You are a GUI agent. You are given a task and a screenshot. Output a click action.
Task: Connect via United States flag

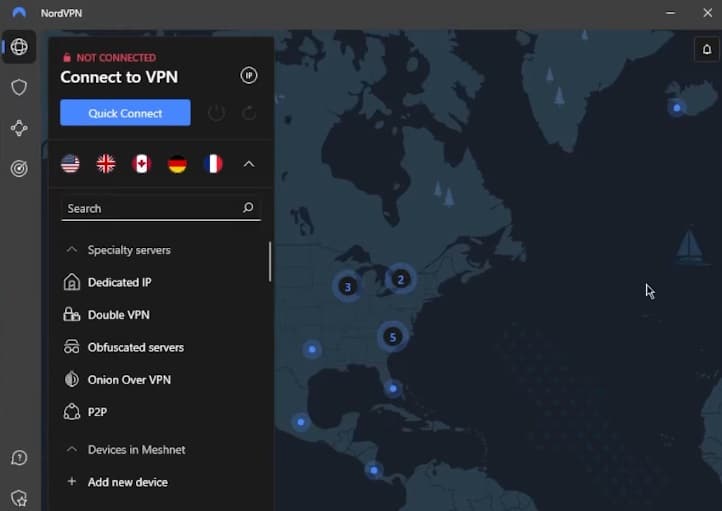[70, 164]
